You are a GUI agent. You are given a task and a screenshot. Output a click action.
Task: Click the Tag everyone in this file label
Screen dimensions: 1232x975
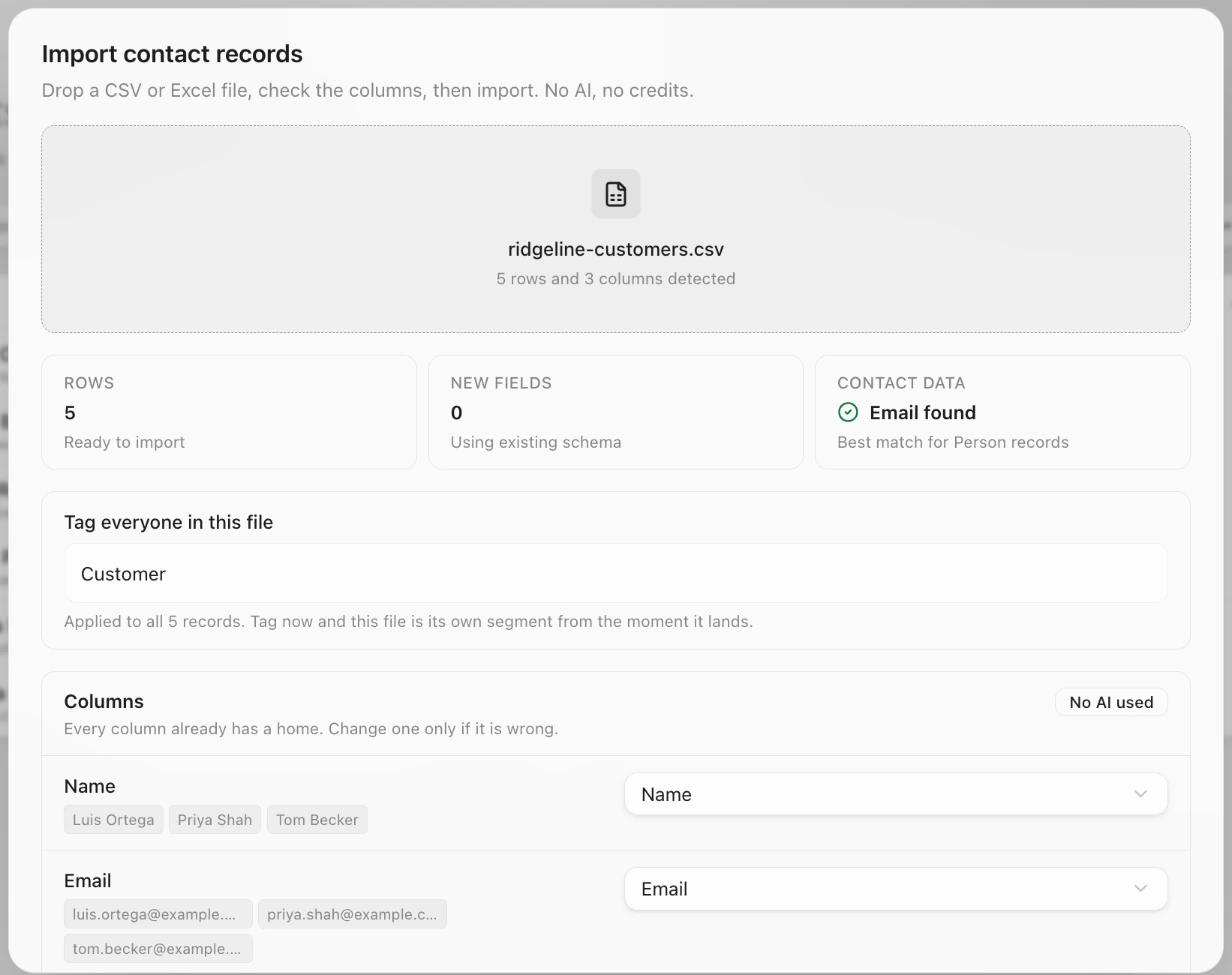point(168,522)
